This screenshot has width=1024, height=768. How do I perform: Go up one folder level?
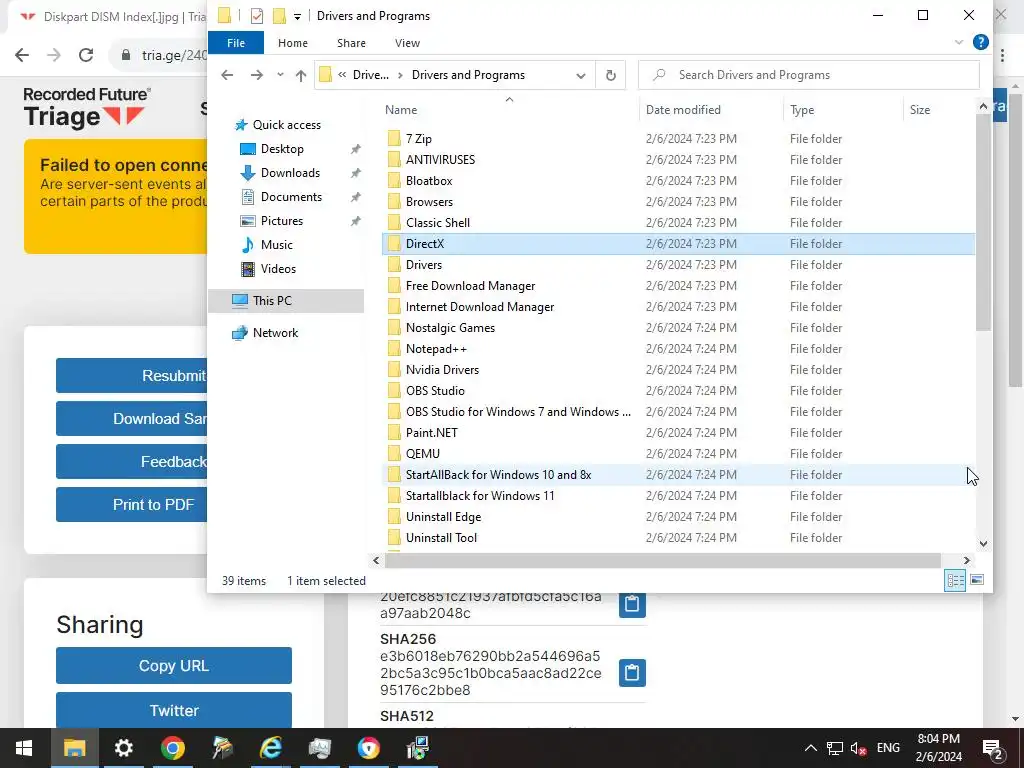click(x=300, y=75)
